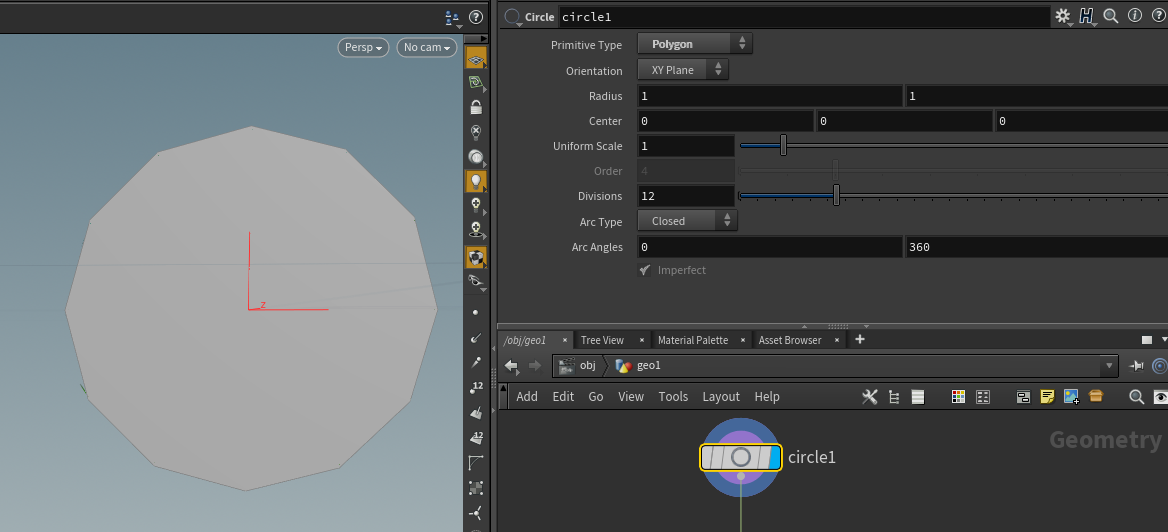Show node info via i icon
Screen dimensions: 1168x532
(1135, 16)
